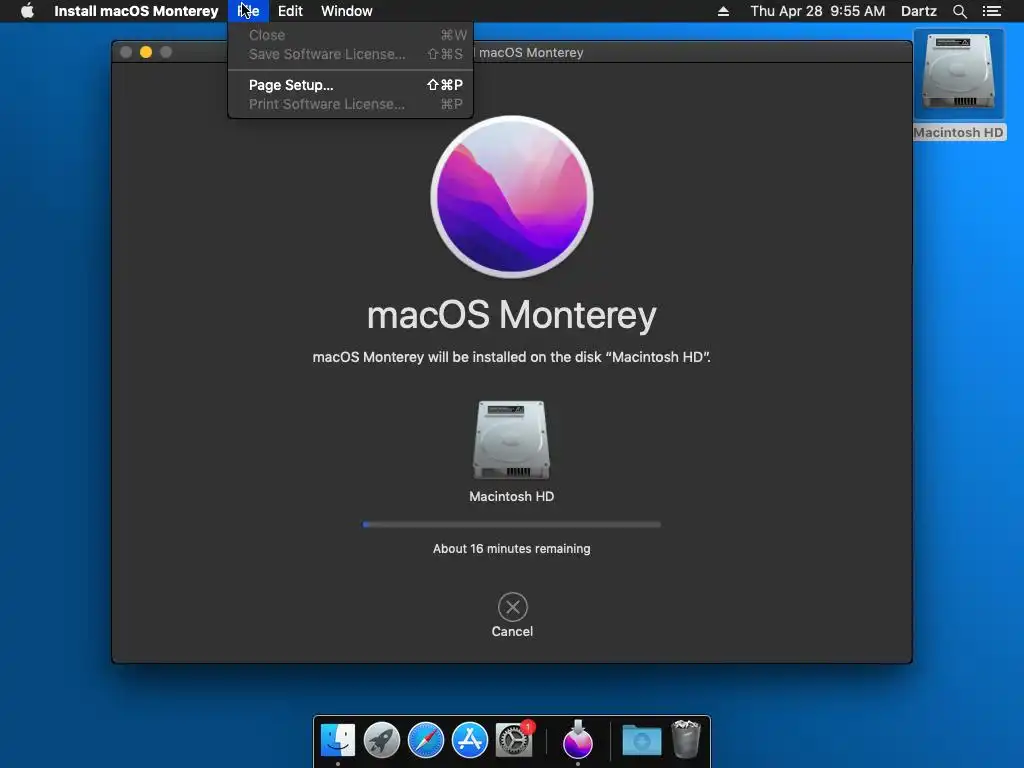Open System Preferences with badge in Dock
The height and width of the screenshot is (768, 1024).
click(x=514, y=740)
